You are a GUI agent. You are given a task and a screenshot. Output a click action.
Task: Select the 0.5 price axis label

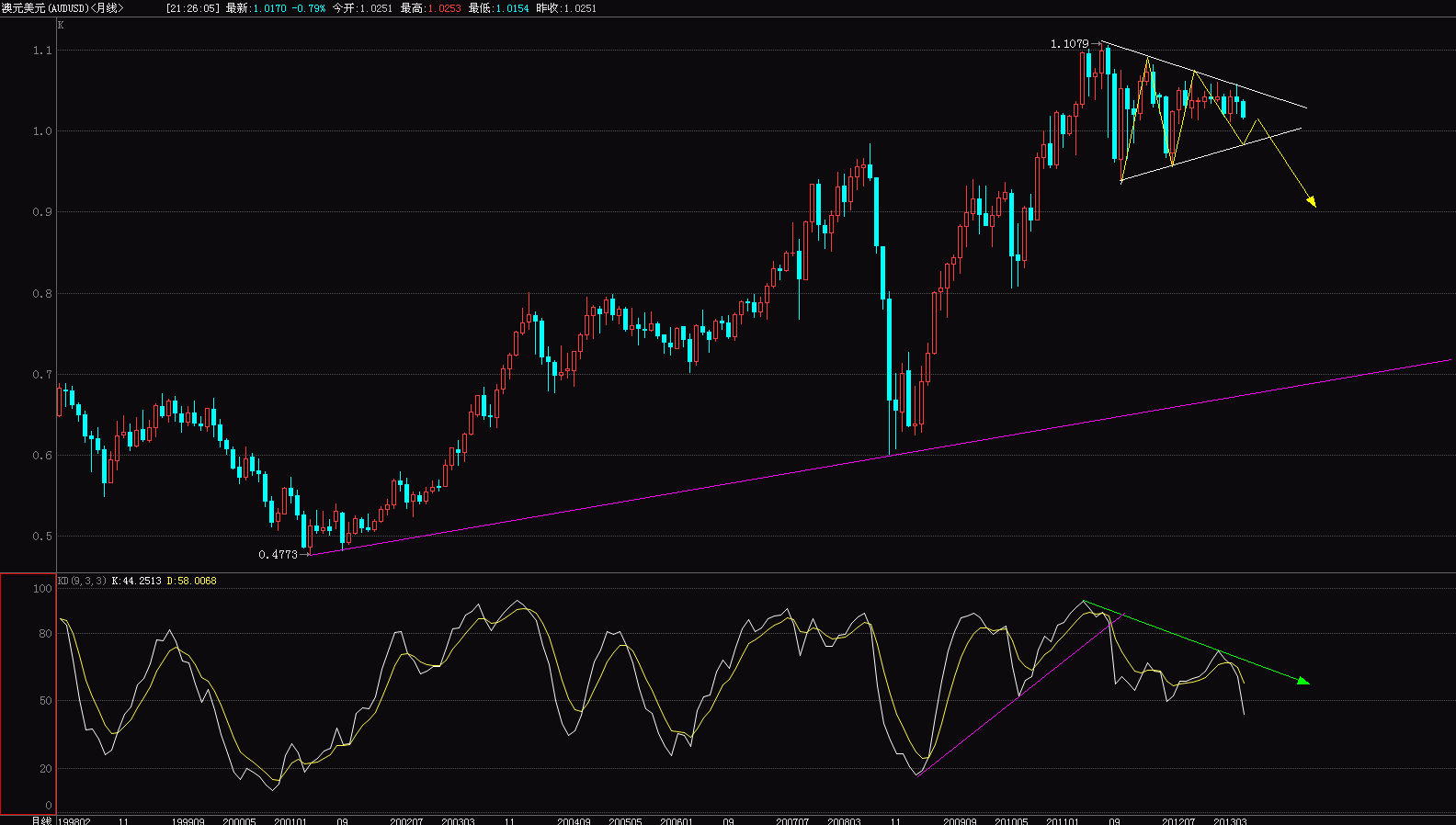42,537
